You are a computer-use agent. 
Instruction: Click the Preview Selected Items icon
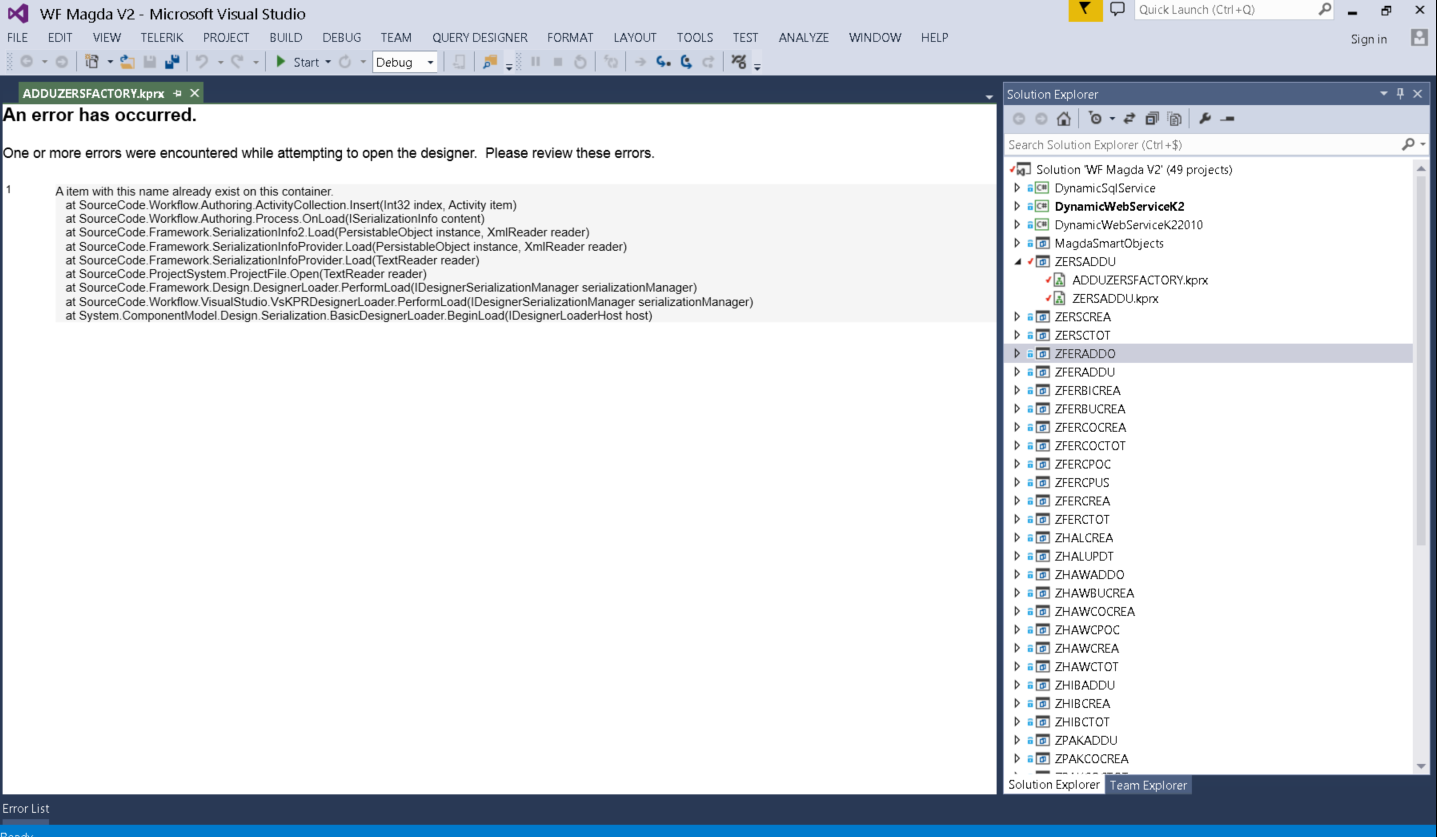pos(1227,119)
